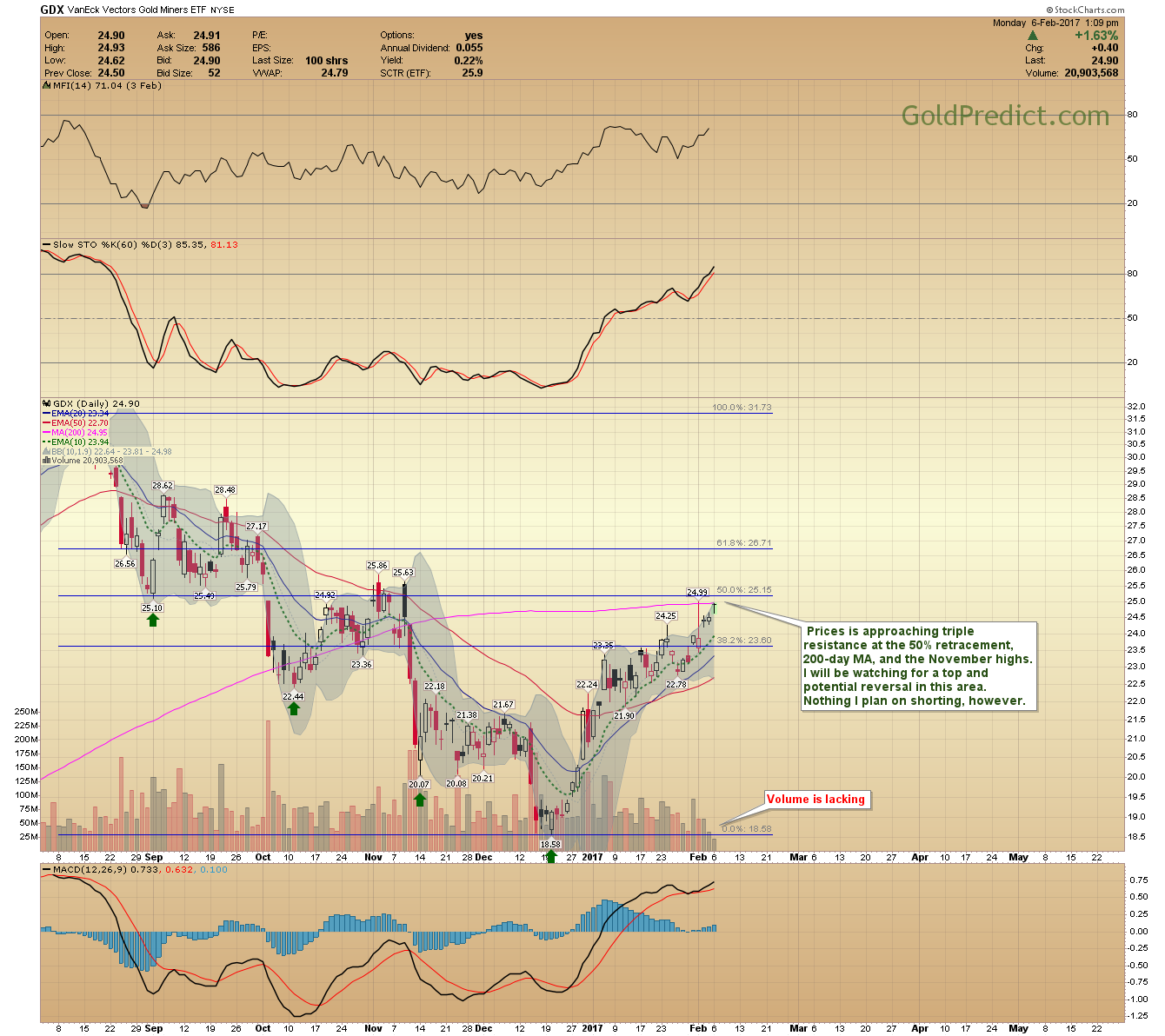Click the GoldPredict.com watermark

(1004, 116)
